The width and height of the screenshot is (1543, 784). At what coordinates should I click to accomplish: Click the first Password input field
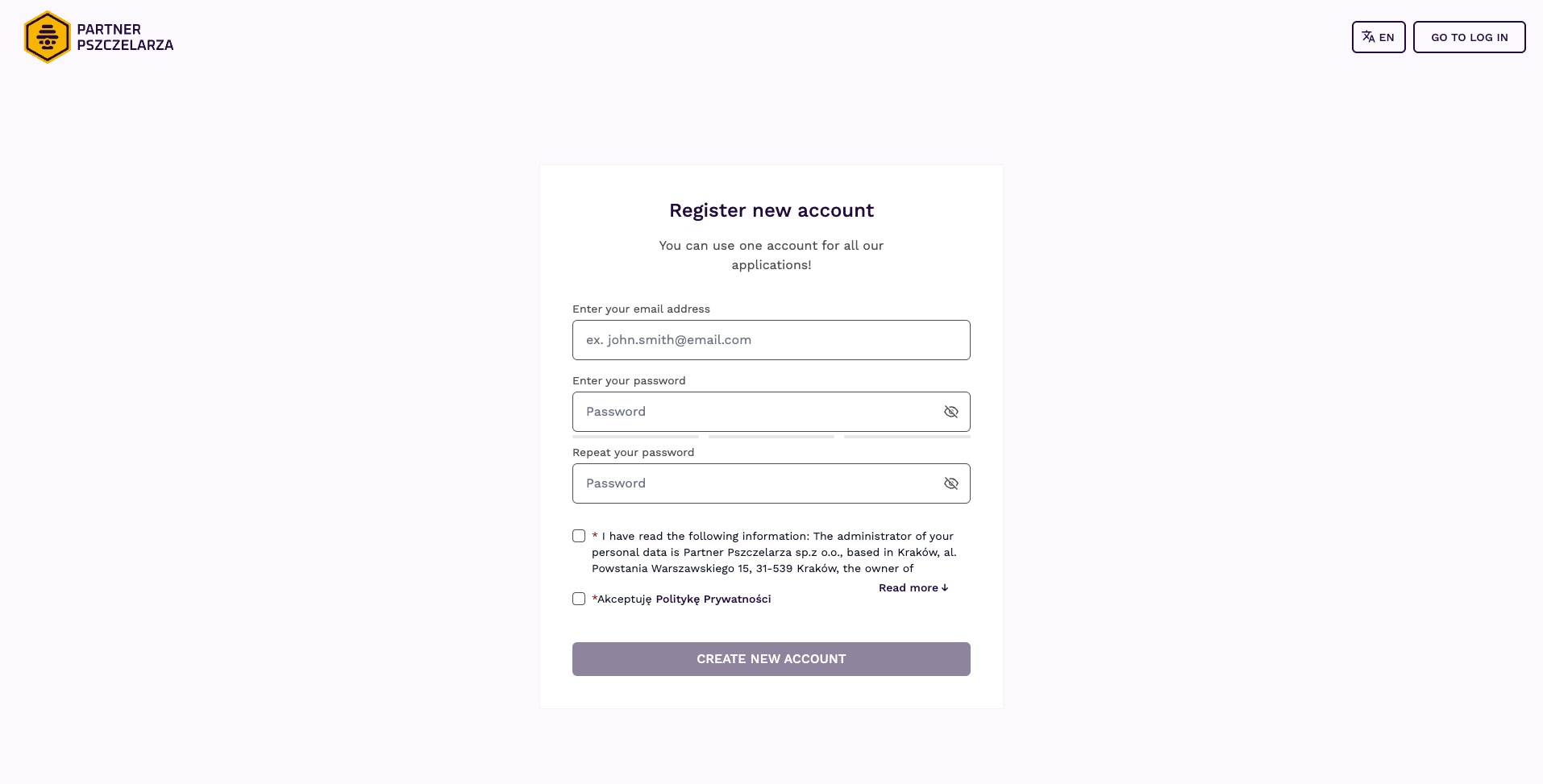[x=754, y=412]
